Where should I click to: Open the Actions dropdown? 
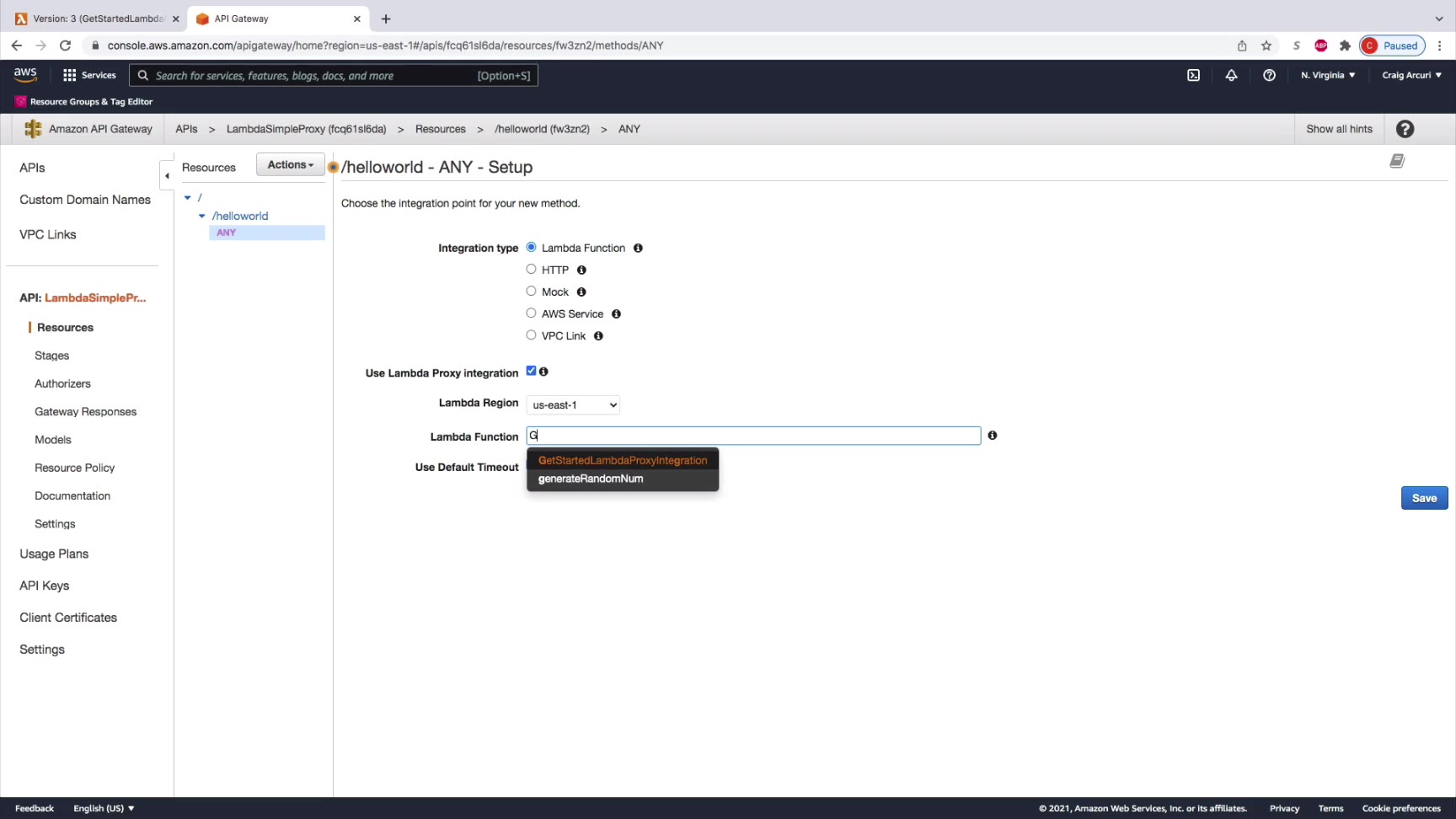pyautogui.click(x=291, y=165)
